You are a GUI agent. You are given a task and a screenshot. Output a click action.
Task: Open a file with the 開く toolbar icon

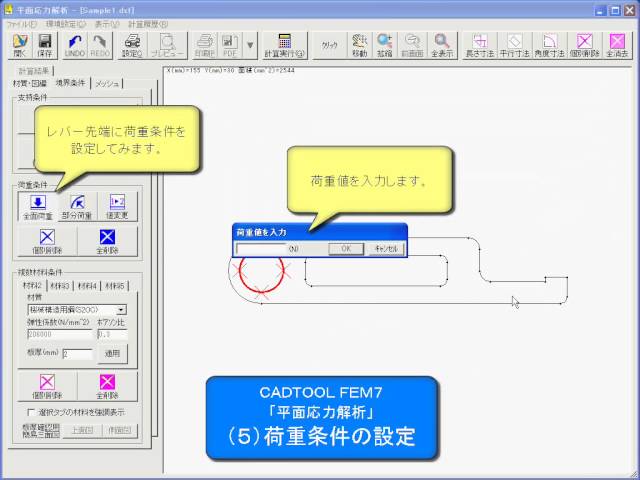tap(20, 46)
